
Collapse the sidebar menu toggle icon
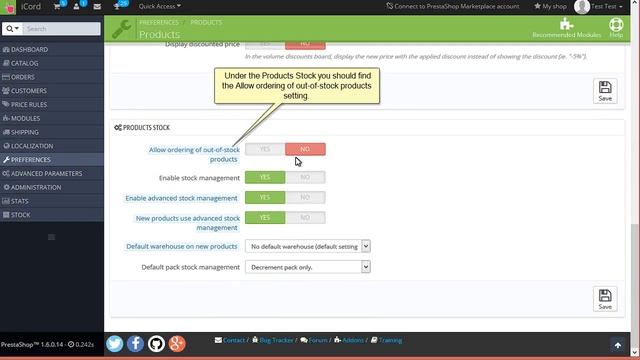coord(51,237)
